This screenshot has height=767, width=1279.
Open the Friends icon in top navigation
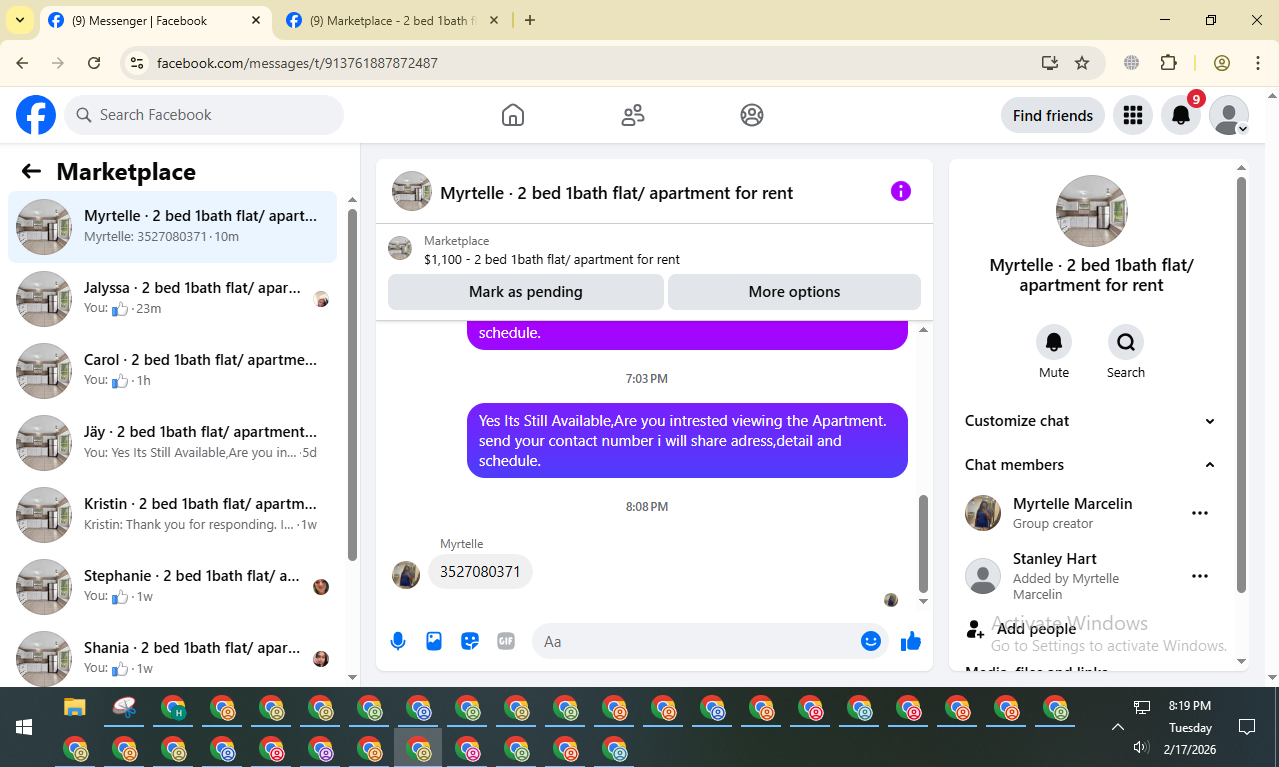[633, 115]
